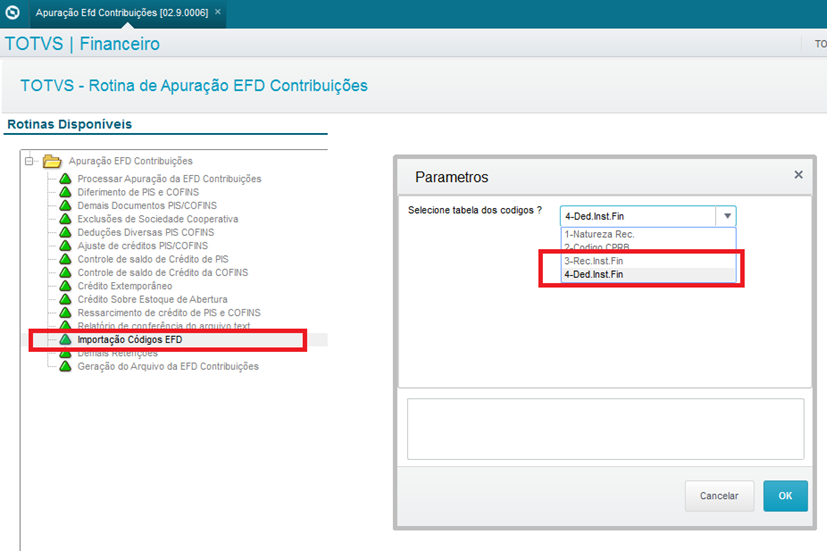
Task: Click green icon beside Processar Apuração da EFD
Action: [65, 178]
